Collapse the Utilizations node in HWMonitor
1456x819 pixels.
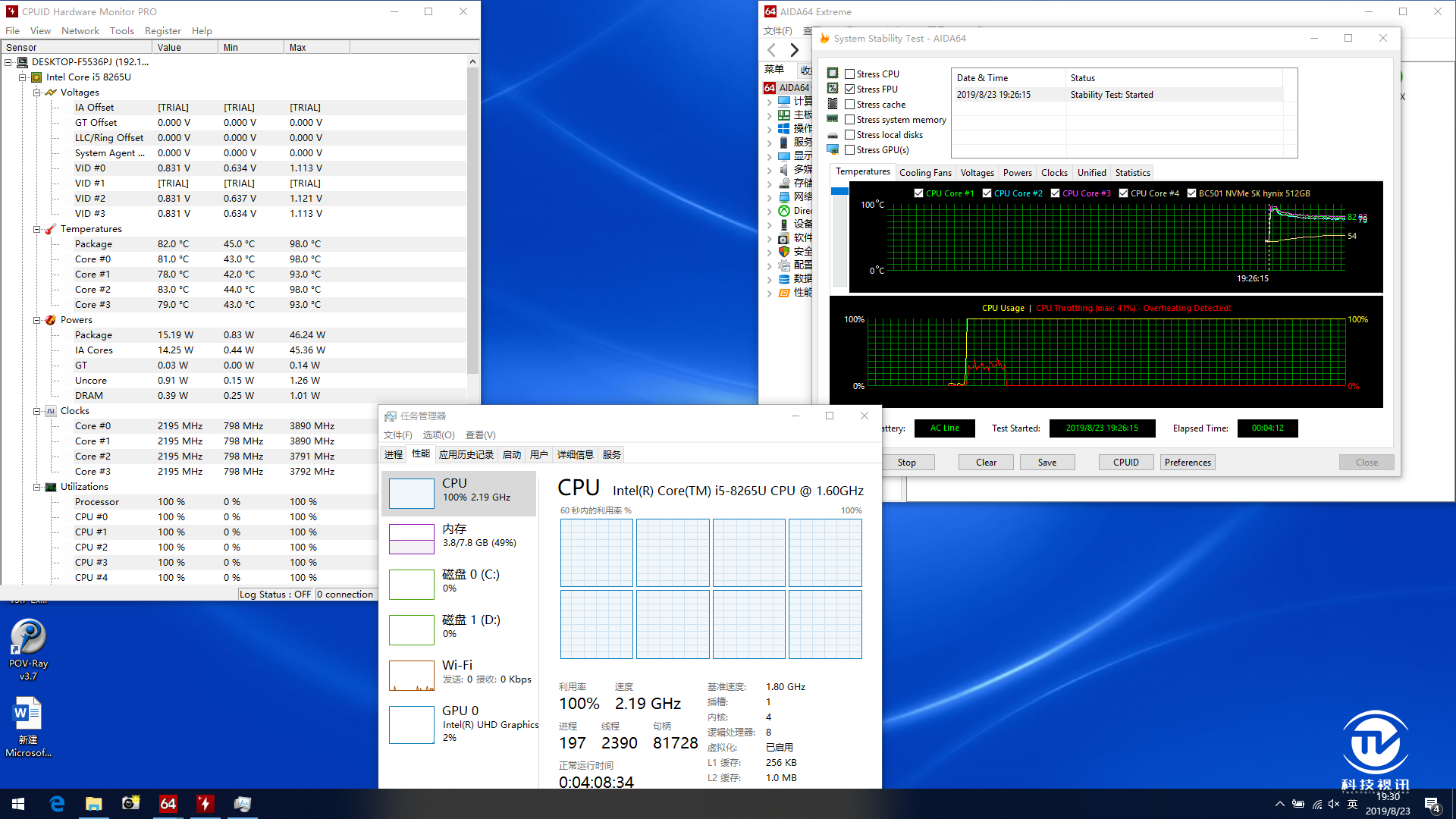[36, 487]
